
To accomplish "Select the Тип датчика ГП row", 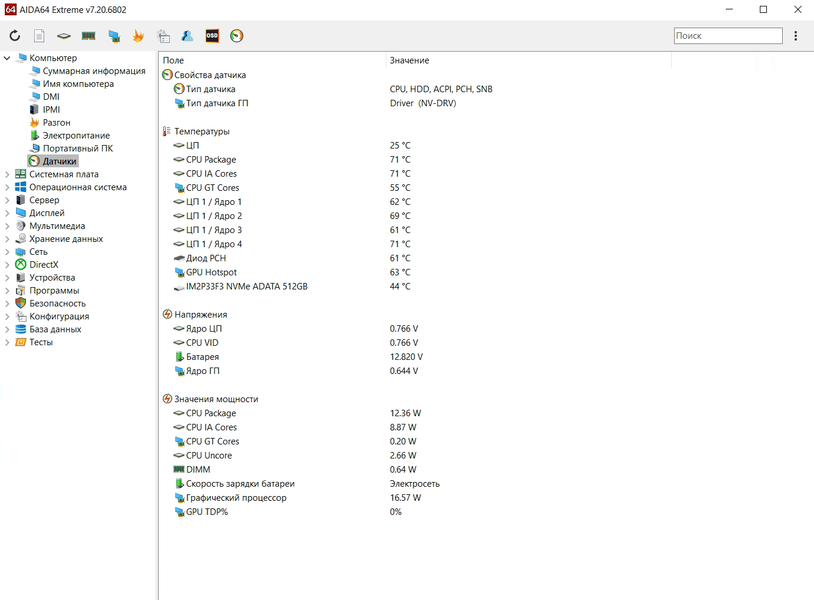I will 315,103.
